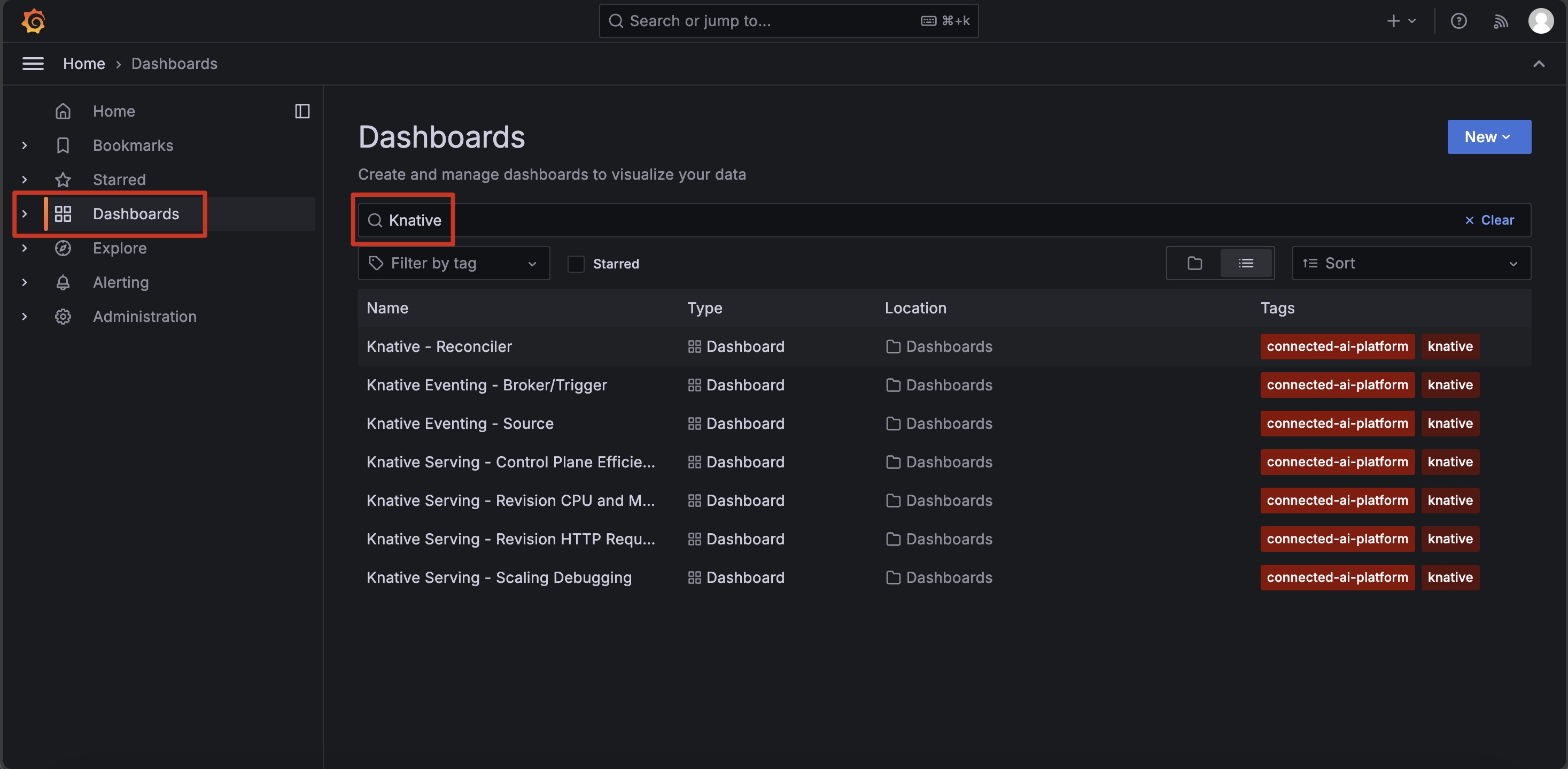This screenshot has width=1568, height=769.
Task: Open Knative Eventing - Source dashboard
Action: point(460,423)
